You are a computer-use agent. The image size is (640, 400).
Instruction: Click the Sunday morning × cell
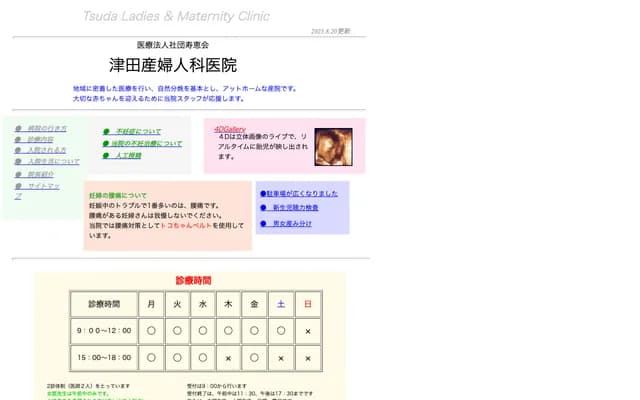pos(308,331)
